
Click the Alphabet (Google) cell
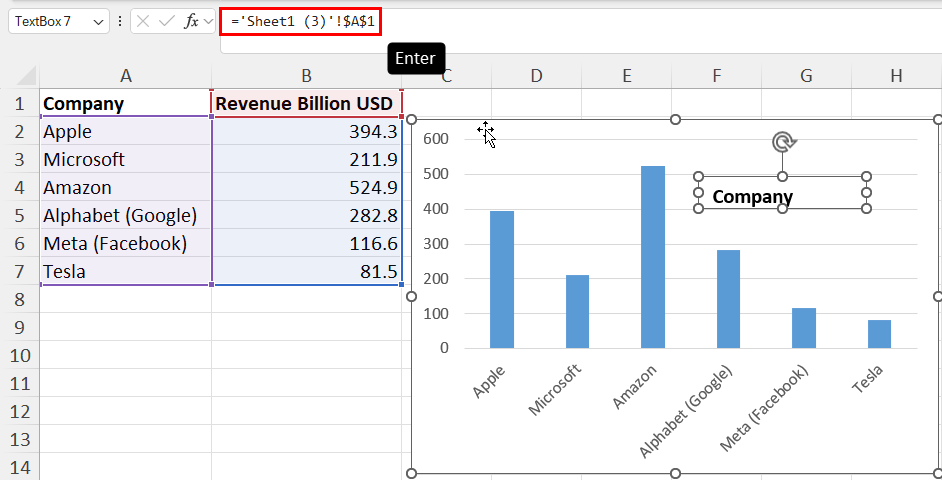click(126, 215)
